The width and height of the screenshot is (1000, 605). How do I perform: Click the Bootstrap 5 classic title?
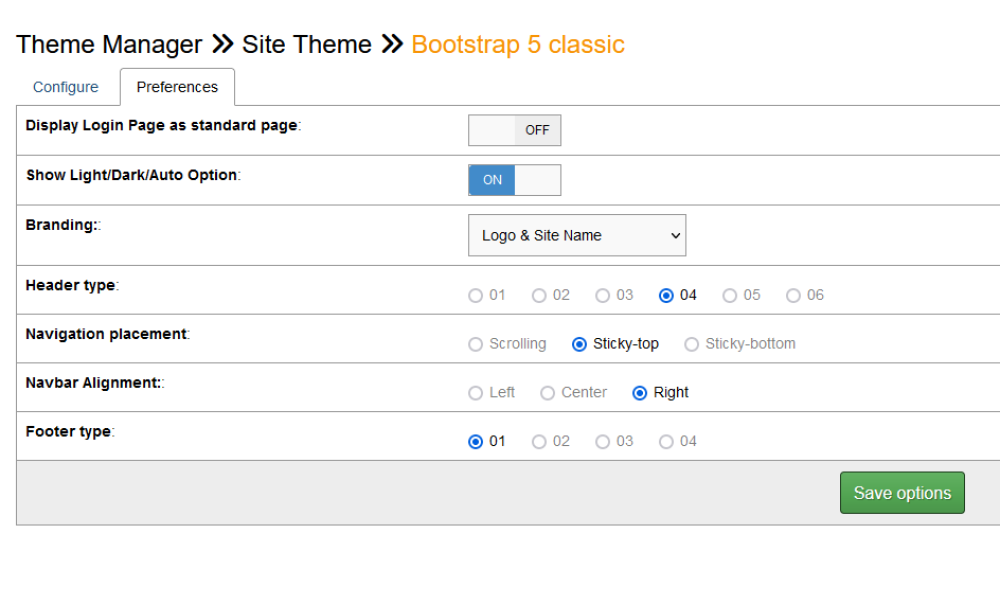[x=518, y=45]
